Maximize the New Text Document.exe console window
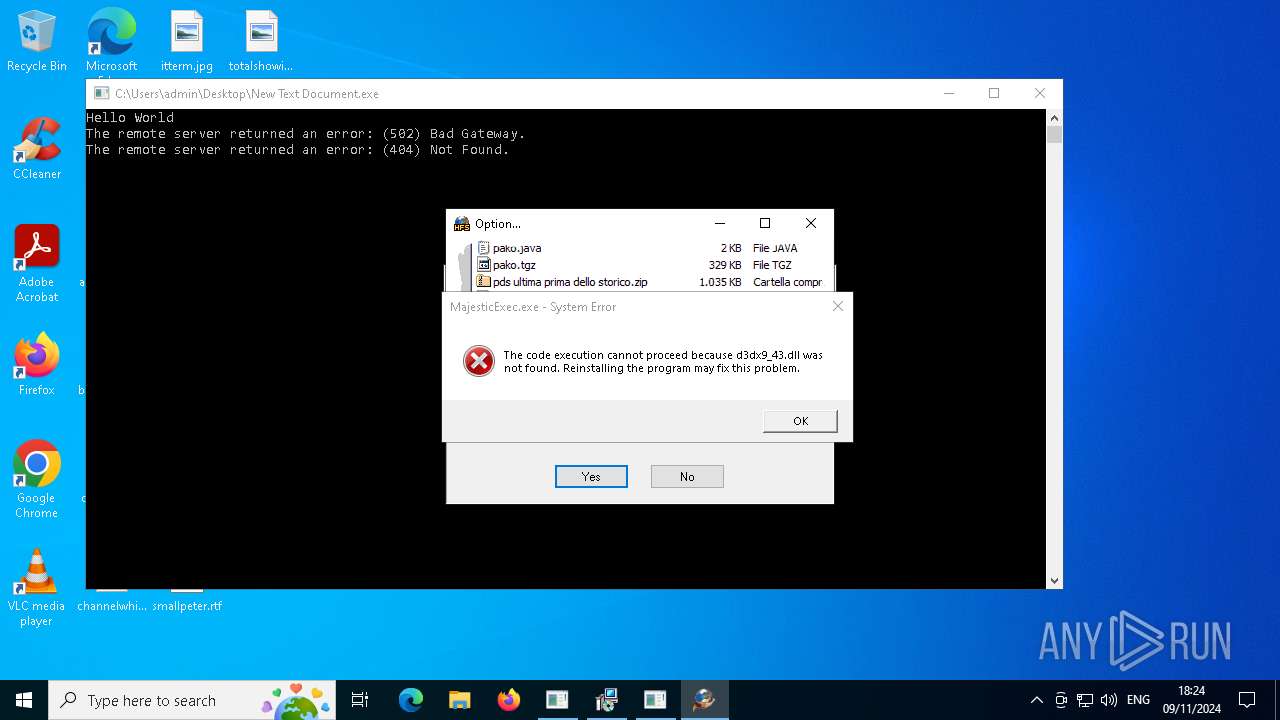1280x720 pixels. pyautogui.click(x=994, y=93)
